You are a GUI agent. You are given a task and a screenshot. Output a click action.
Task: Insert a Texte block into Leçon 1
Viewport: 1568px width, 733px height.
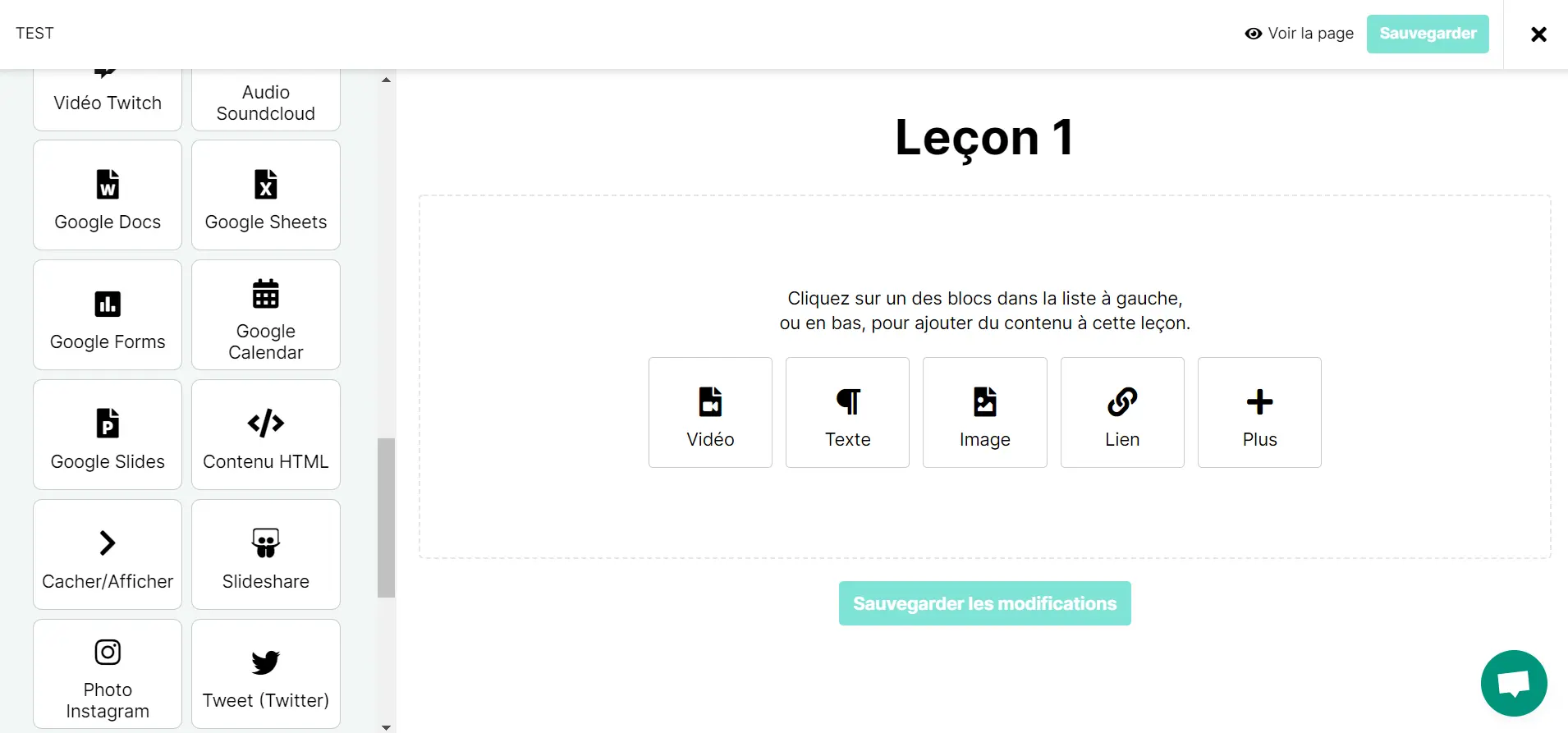(x=847, y=412)
